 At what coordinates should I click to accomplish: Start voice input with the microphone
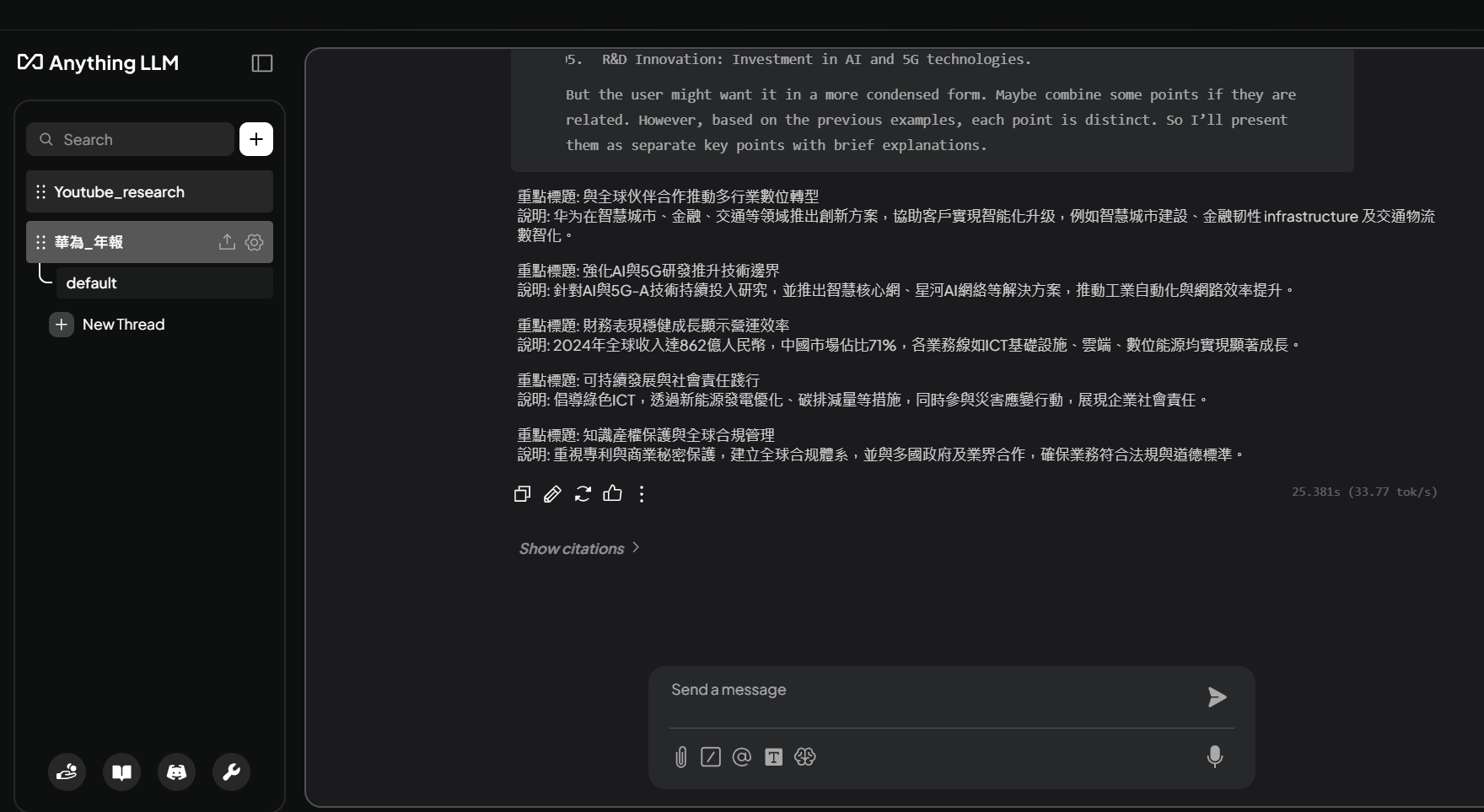click(x=1214, y=756)
